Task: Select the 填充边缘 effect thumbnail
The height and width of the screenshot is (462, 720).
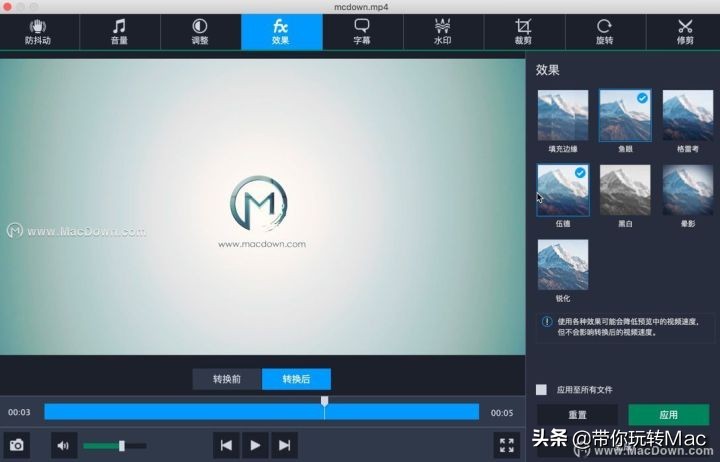Action: [x=563, y=115]
